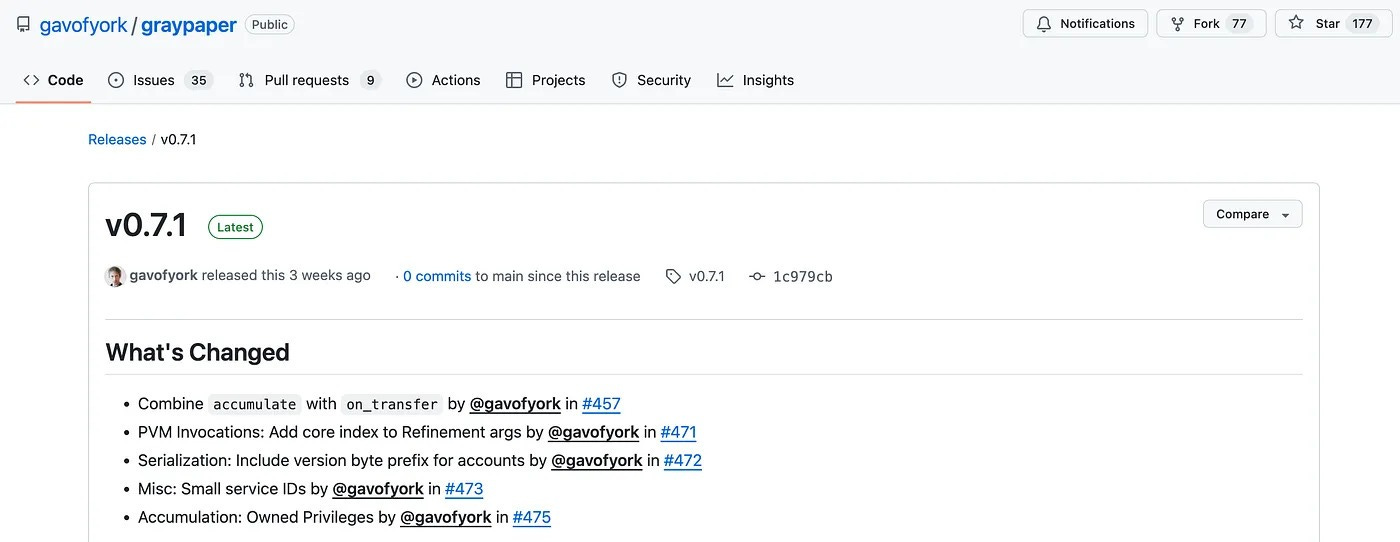Click the Insights graph icon

725,80
